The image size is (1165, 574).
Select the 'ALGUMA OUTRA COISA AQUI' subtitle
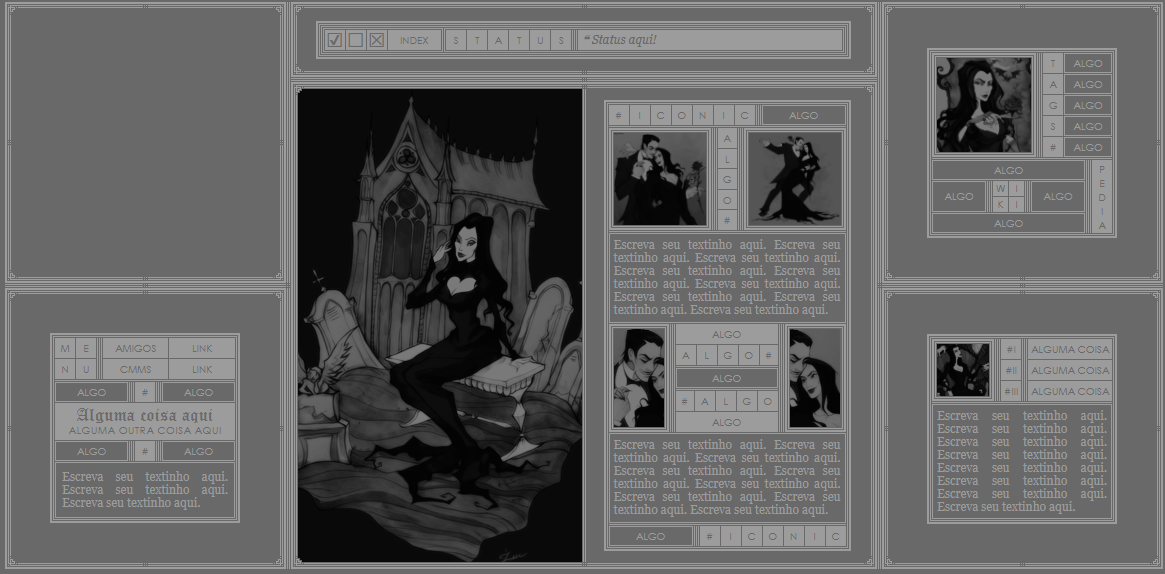point(145,431)
